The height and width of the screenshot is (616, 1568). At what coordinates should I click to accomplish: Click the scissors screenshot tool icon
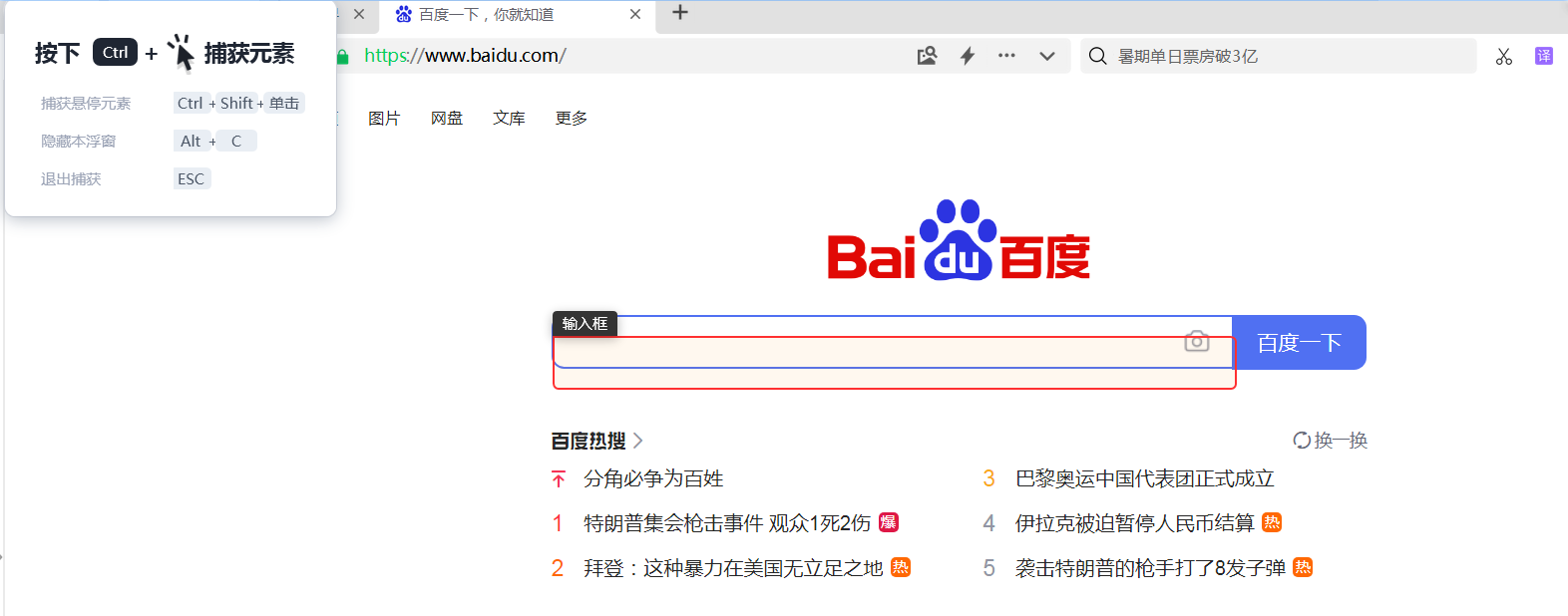(1504, 56)
